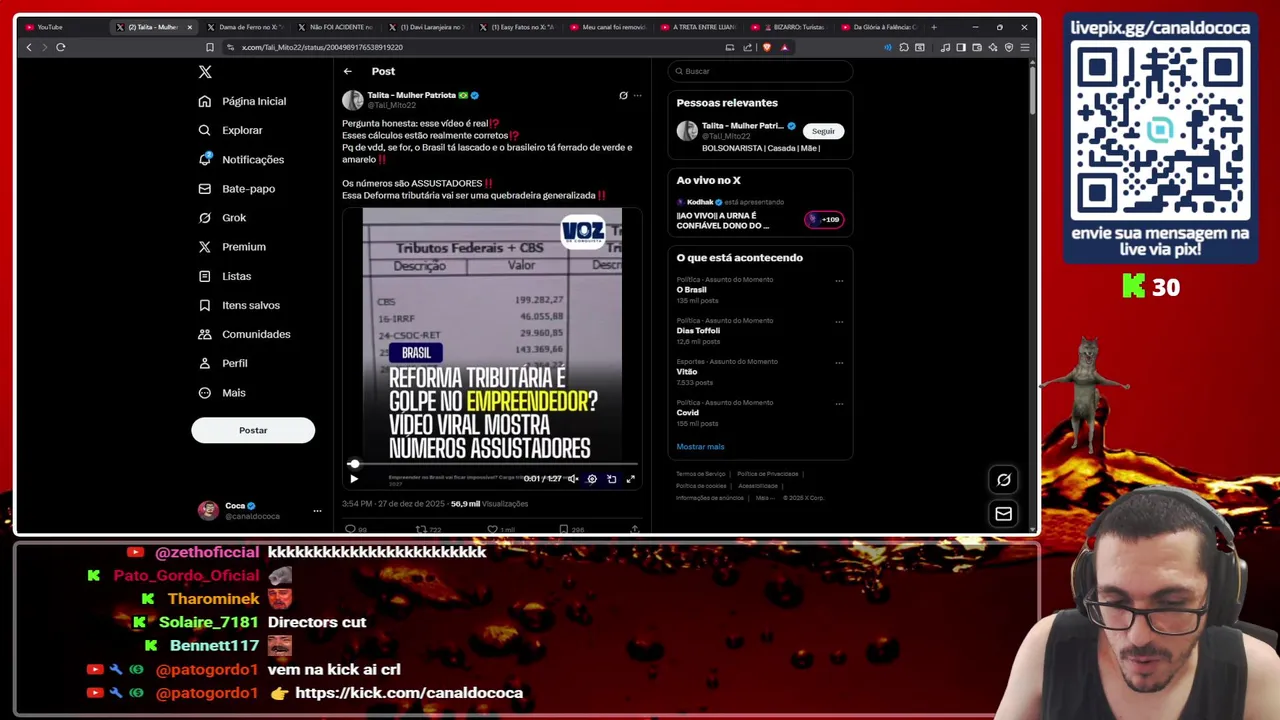Open the floating messages envelope button
Viewport: 1280px width, 720px height.
click(x=1004, y=514)
